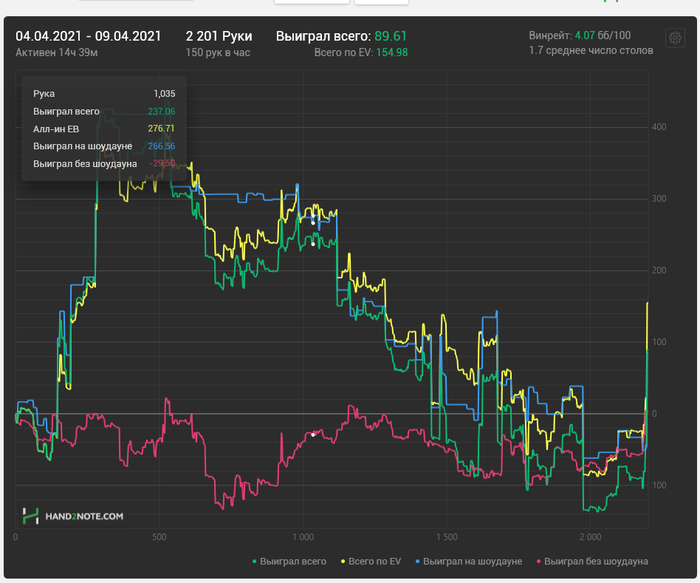Image resolution: width=700 pixels, height=583 pixels.
Task: Click the 2 201 Руки hands count
Action: coord(218,36)
